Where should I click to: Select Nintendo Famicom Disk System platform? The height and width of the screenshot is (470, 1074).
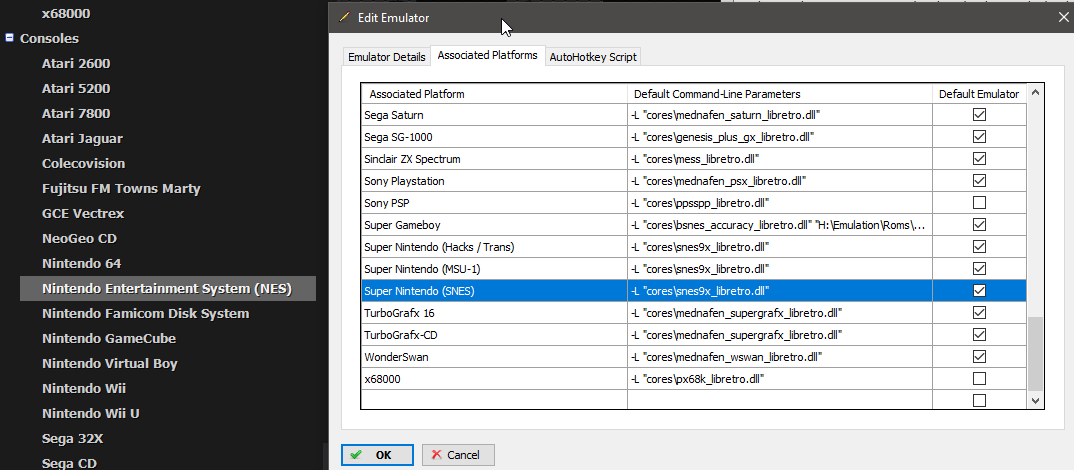click(x=145, y=314)
